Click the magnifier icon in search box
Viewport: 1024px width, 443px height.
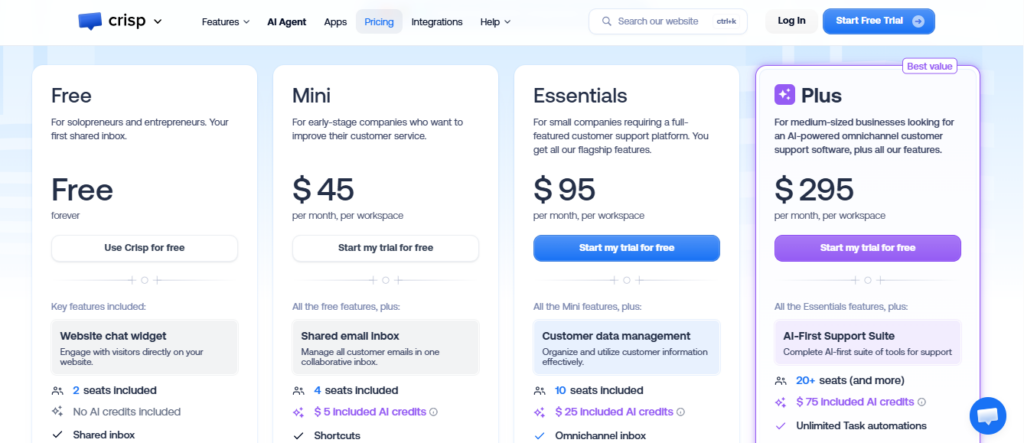click(x=607, y=22)
